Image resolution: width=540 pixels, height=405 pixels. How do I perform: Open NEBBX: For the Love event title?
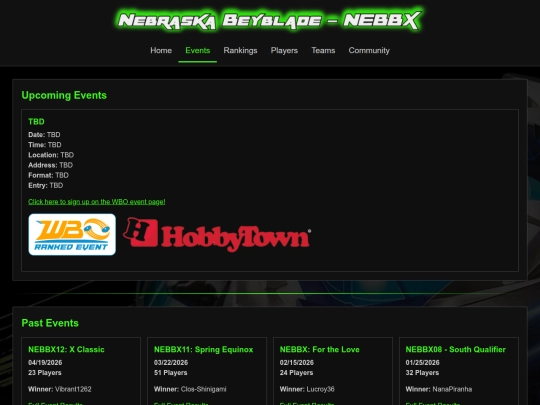[319, 350]
